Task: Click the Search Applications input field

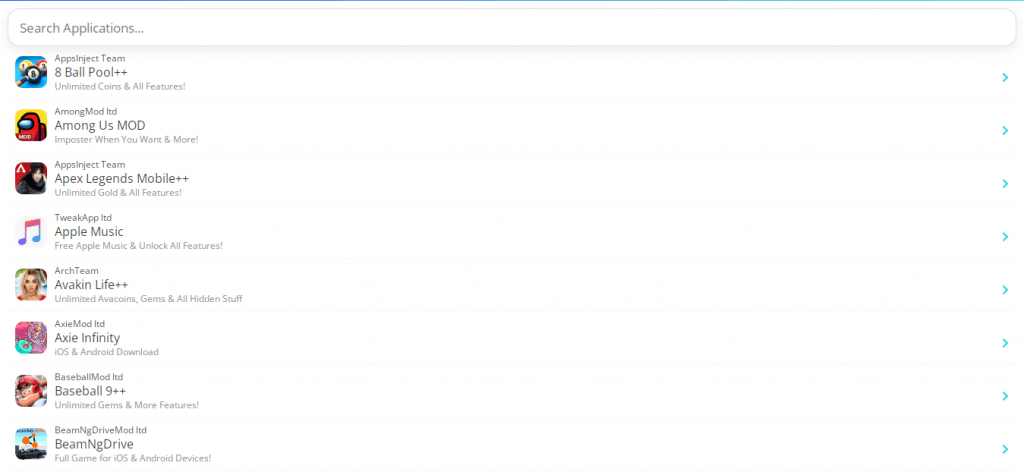Action: (512, 28)
